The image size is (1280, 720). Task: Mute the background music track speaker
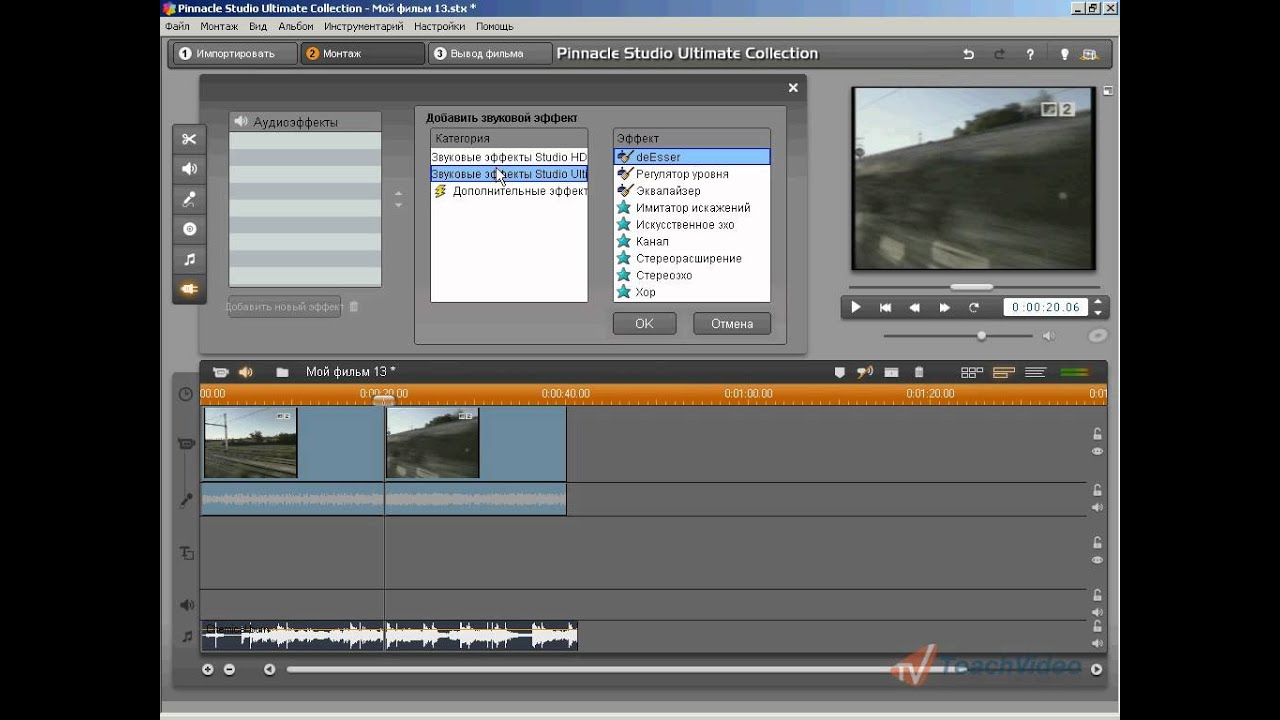pos(1097,643)
